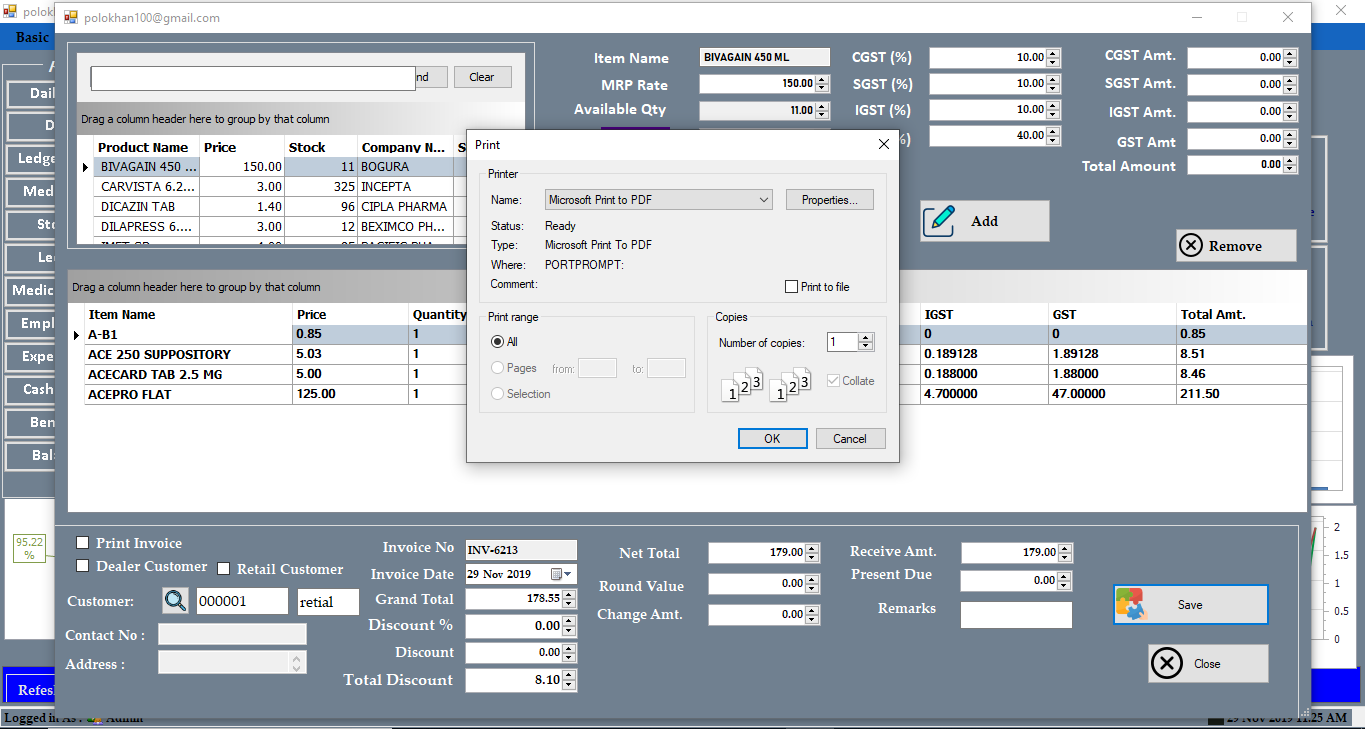Click the CIPLA PHARMA company cell
This screenshot has width=1365, height=729.
tap(405, 207)
